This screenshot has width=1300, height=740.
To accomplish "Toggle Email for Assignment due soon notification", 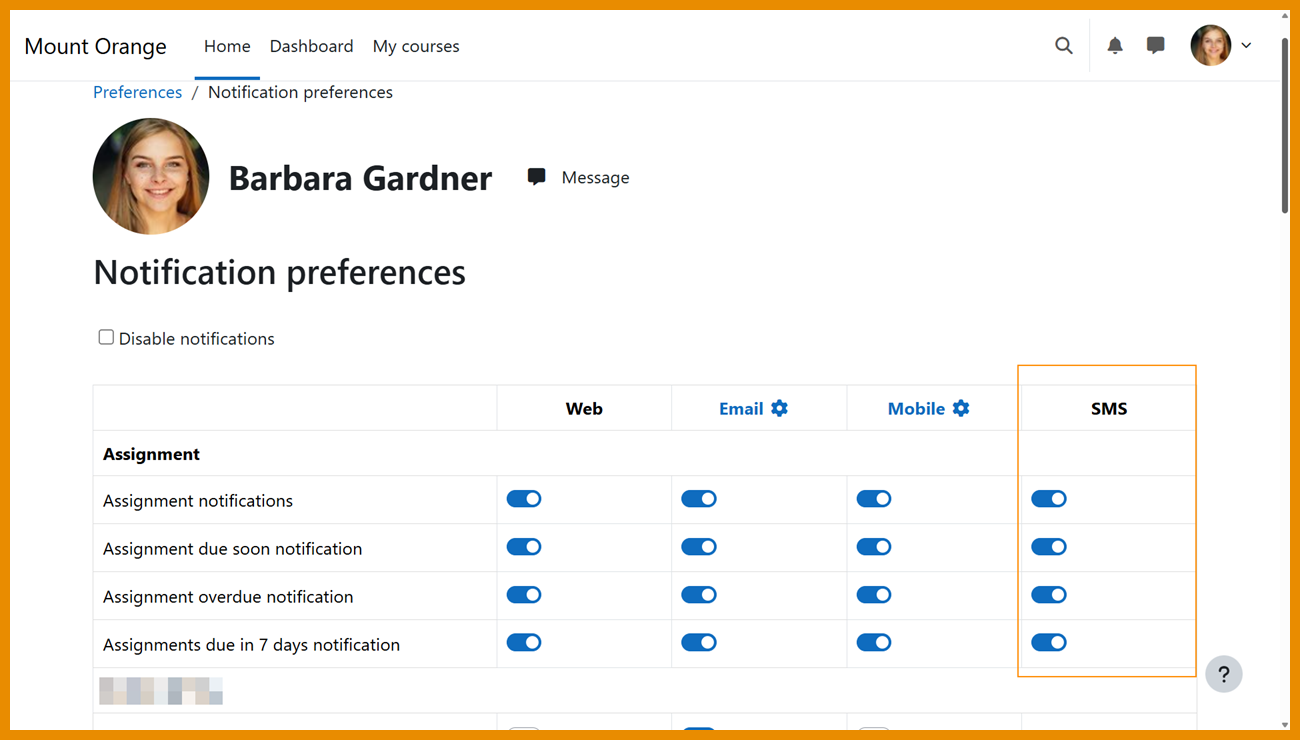I will 699,547.
